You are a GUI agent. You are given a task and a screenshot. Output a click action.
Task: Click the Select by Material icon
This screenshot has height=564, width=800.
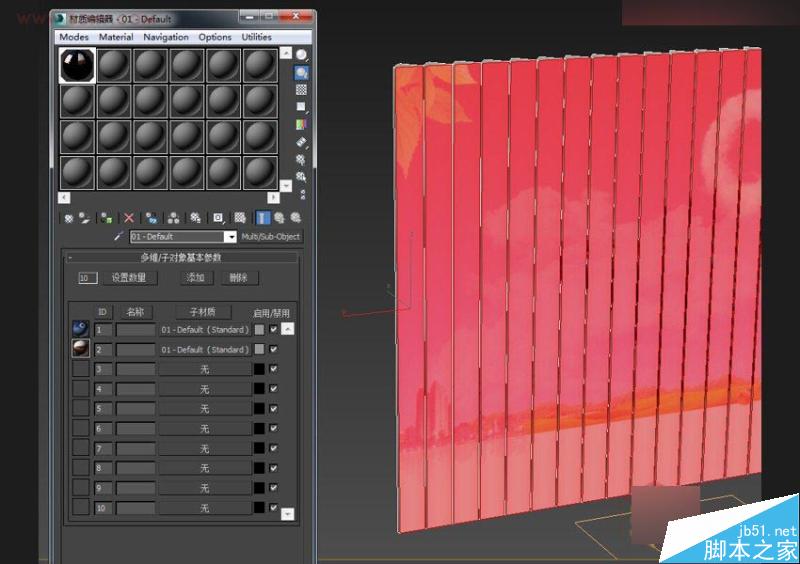pos(301,177)
